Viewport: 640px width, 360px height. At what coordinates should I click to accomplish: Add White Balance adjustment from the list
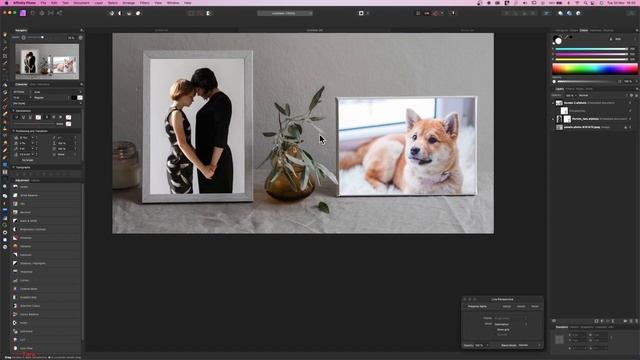point(46,195)
